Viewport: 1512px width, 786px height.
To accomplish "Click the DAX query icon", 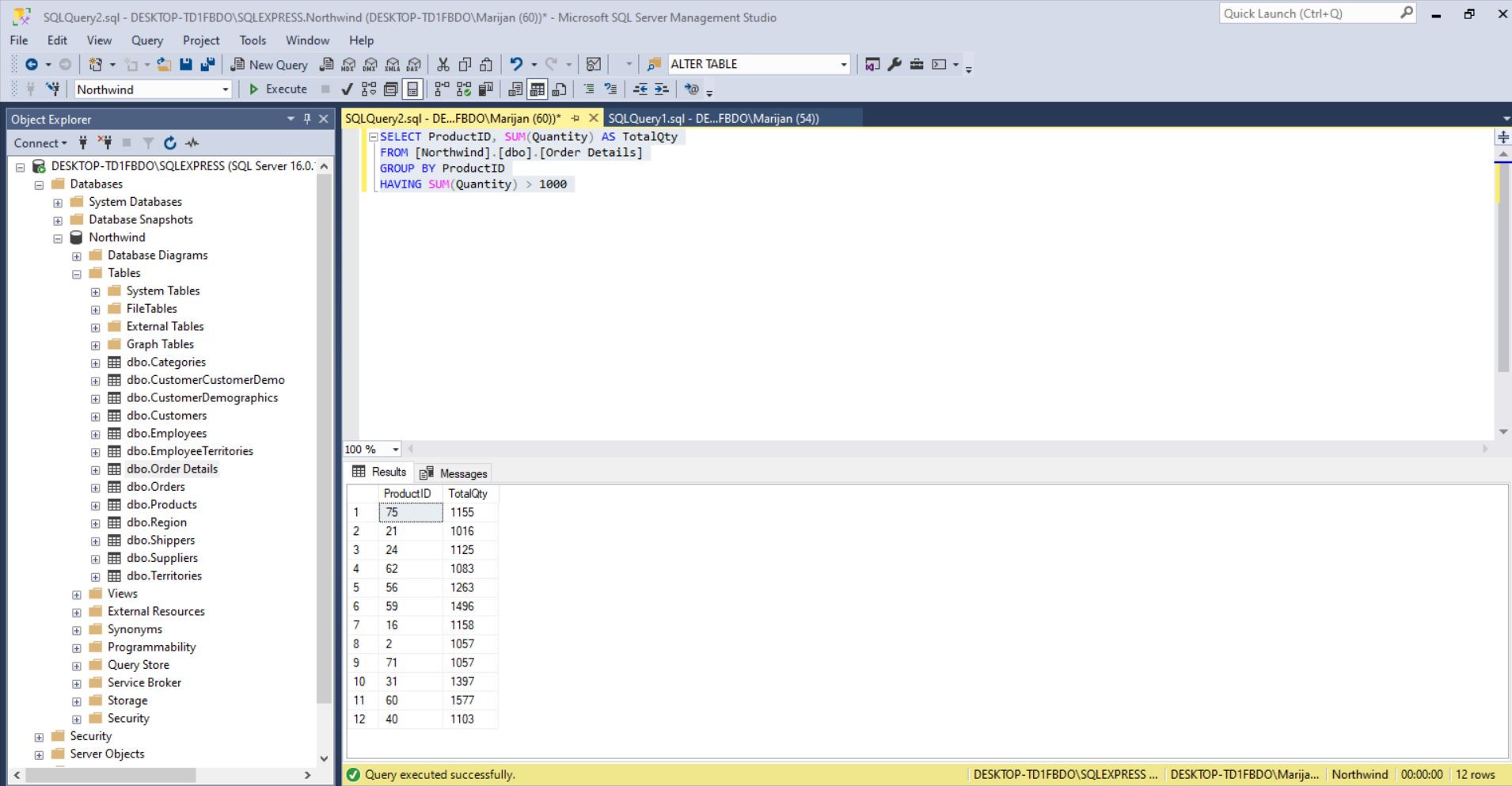I will point(414,64).
